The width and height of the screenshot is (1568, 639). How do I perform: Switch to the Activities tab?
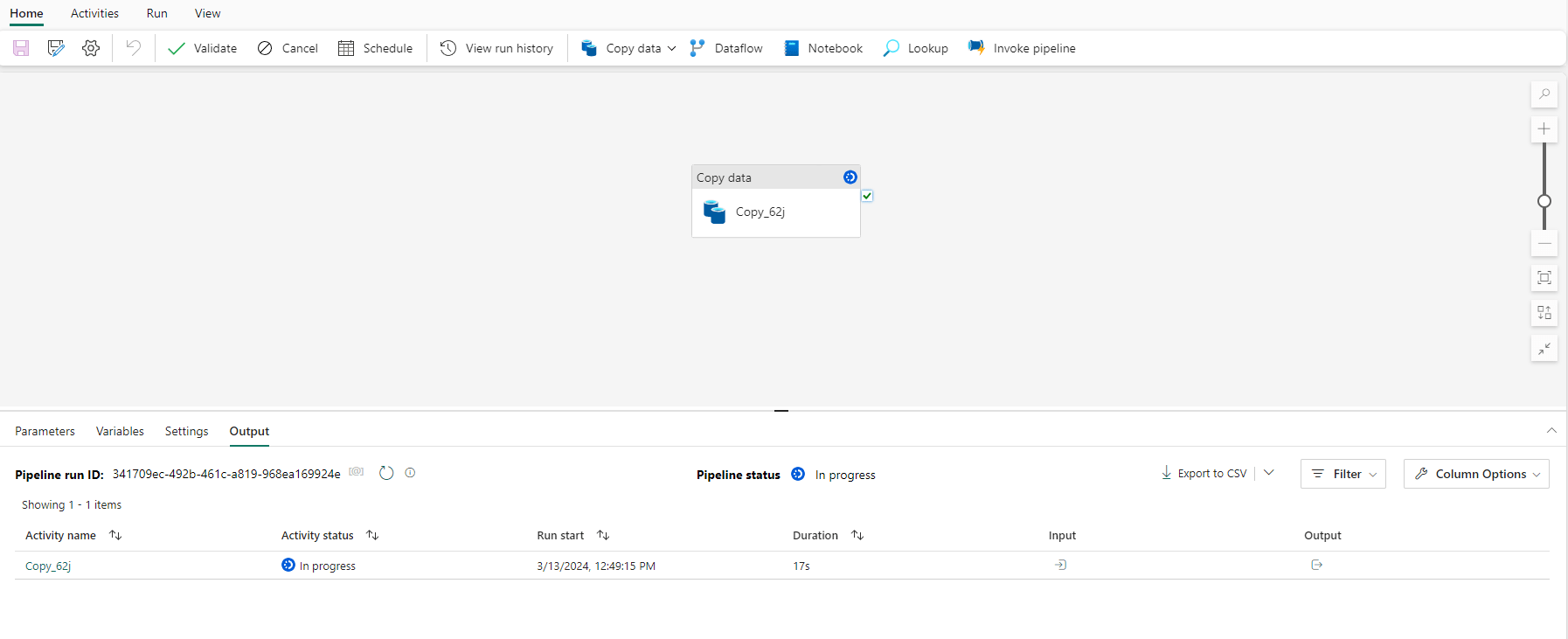(94, 13)
